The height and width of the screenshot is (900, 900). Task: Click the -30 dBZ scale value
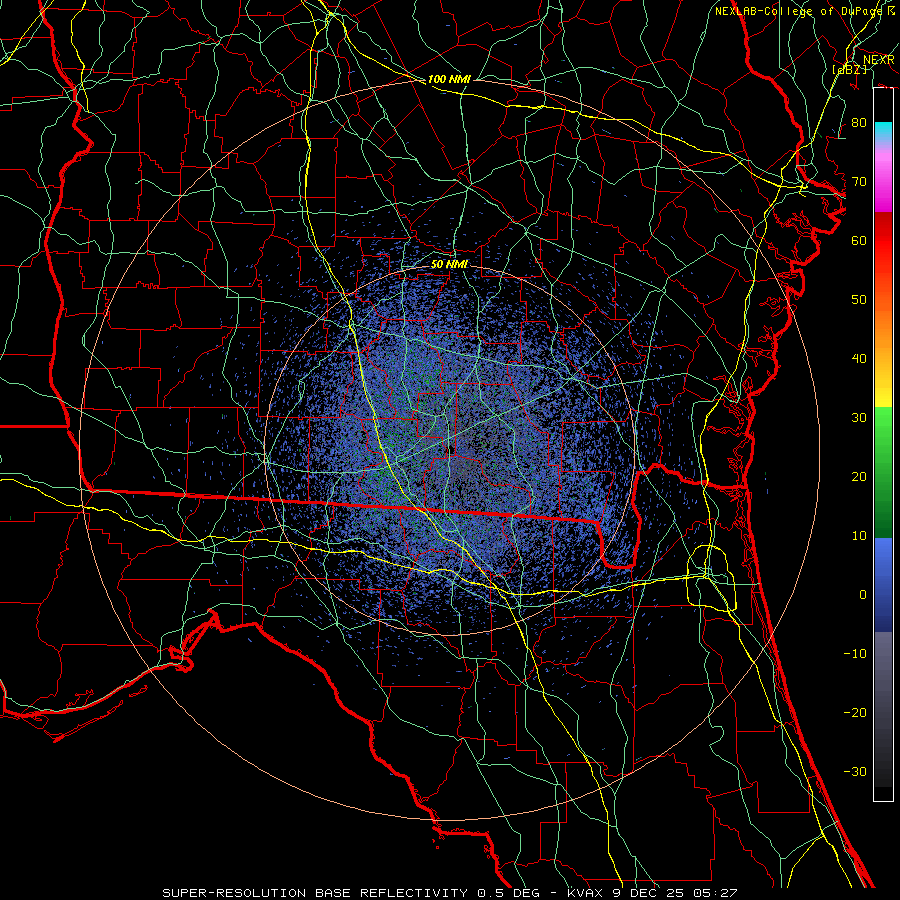coord(855,771)
